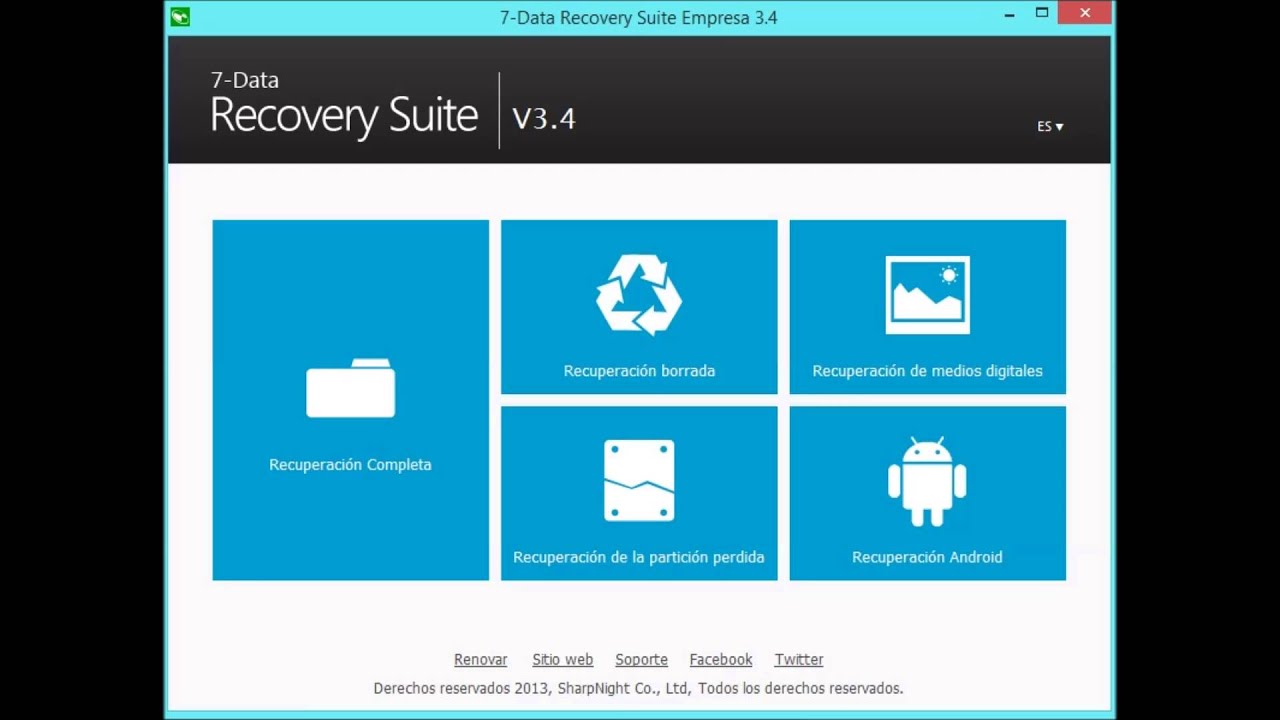Click the green app icon in title bar
The height and width of the screenshot is (720, 1280).
(x=180, y=17)
